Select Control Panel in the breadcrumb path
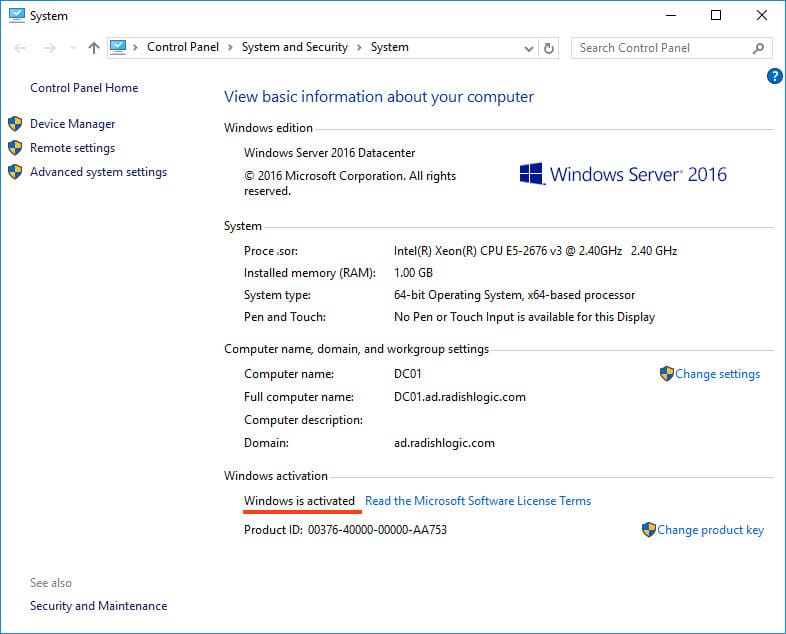 184,47
